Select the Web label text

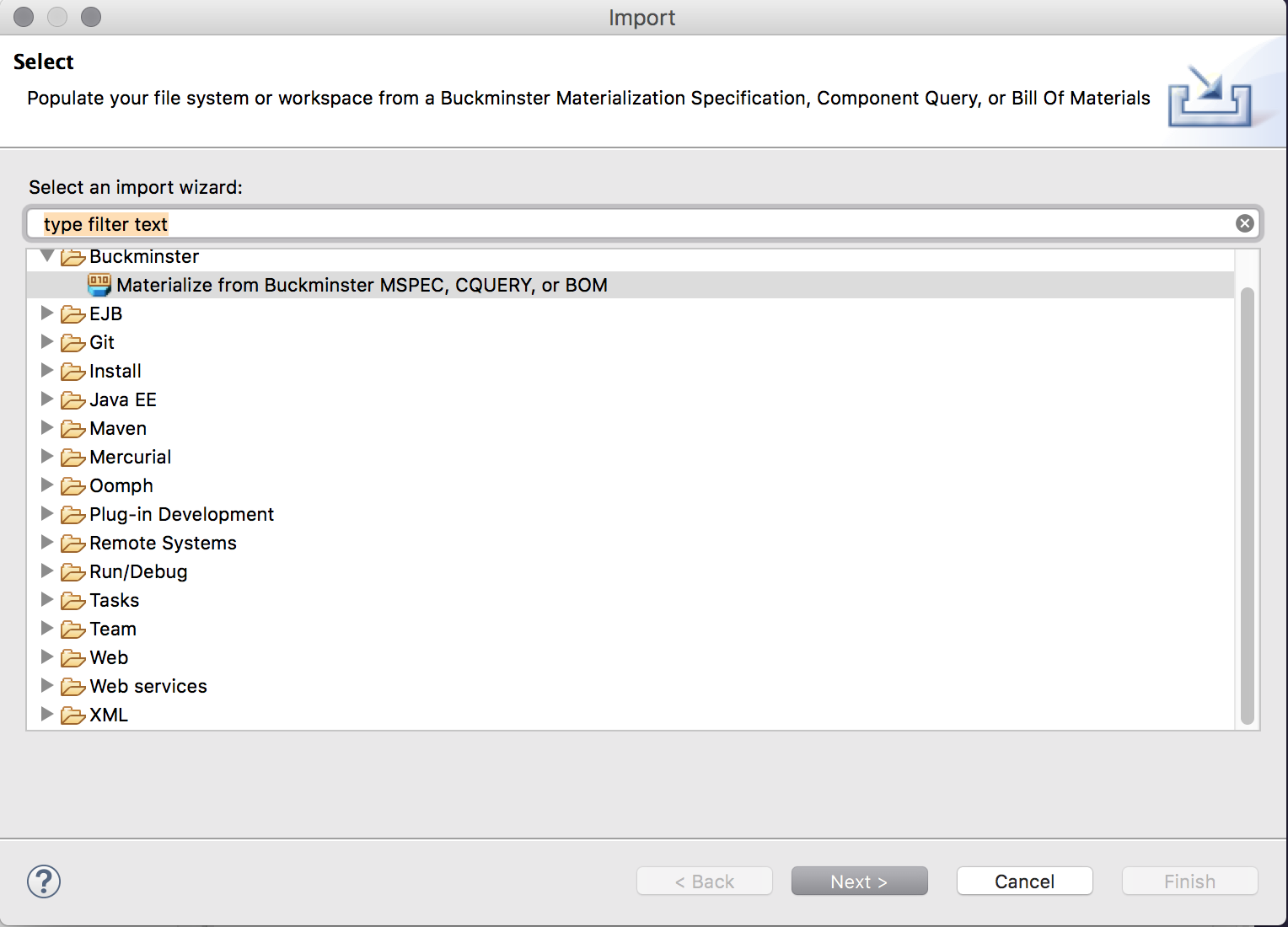pyautogui.click(x=110, y=657)
